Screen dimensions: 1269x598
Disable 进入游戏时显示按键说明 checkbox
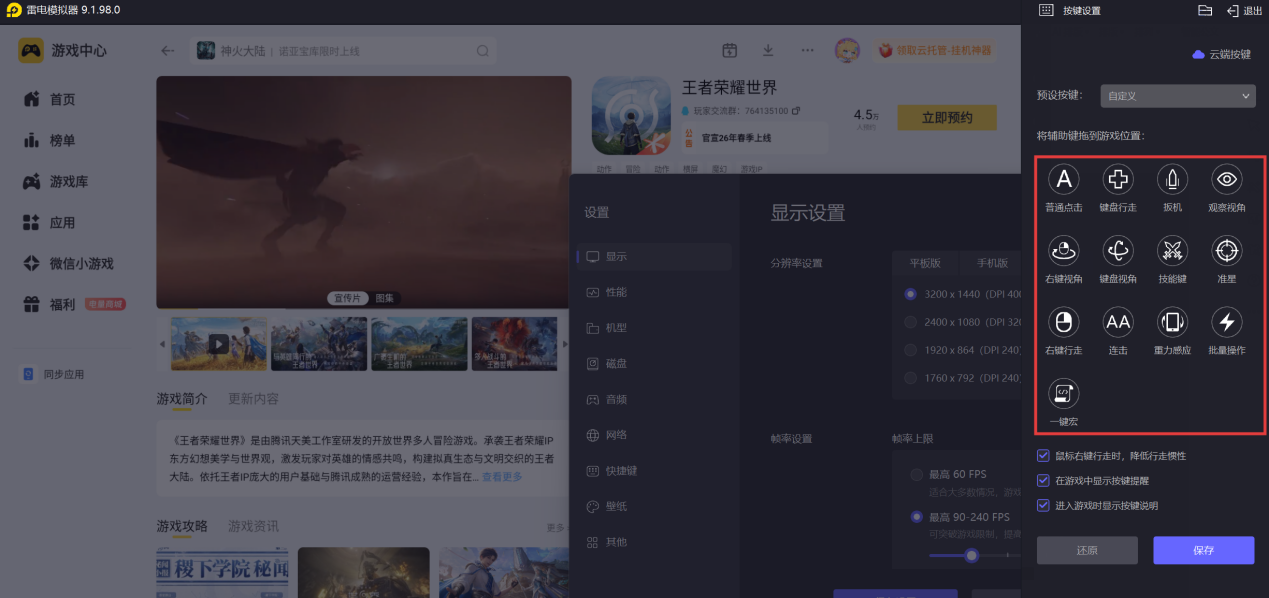point(1043,506)
